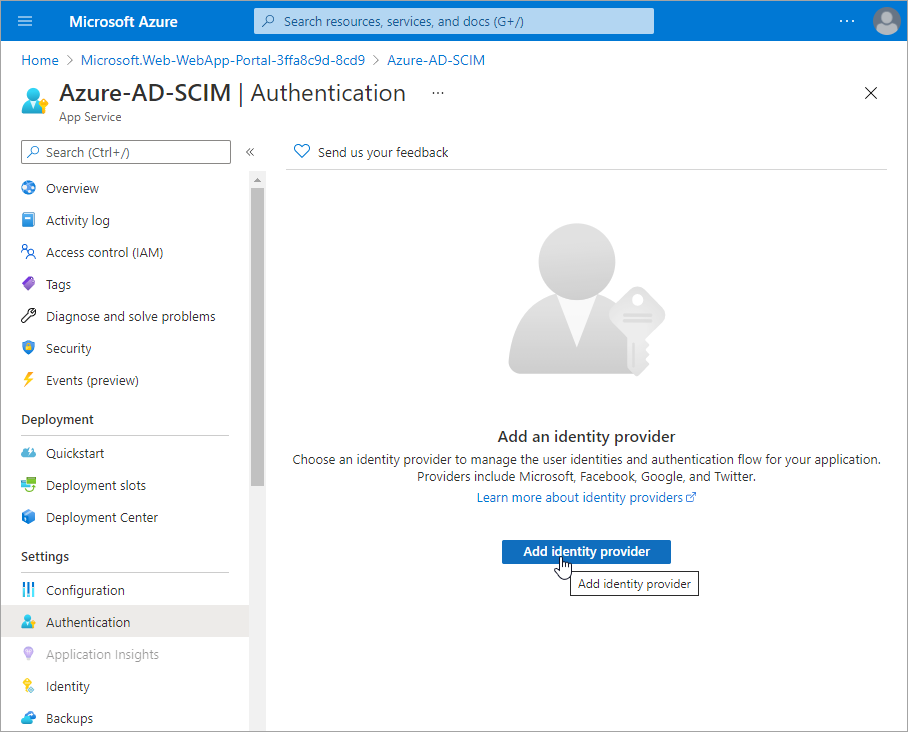Navigate to Home breadcrumb link

40,60
